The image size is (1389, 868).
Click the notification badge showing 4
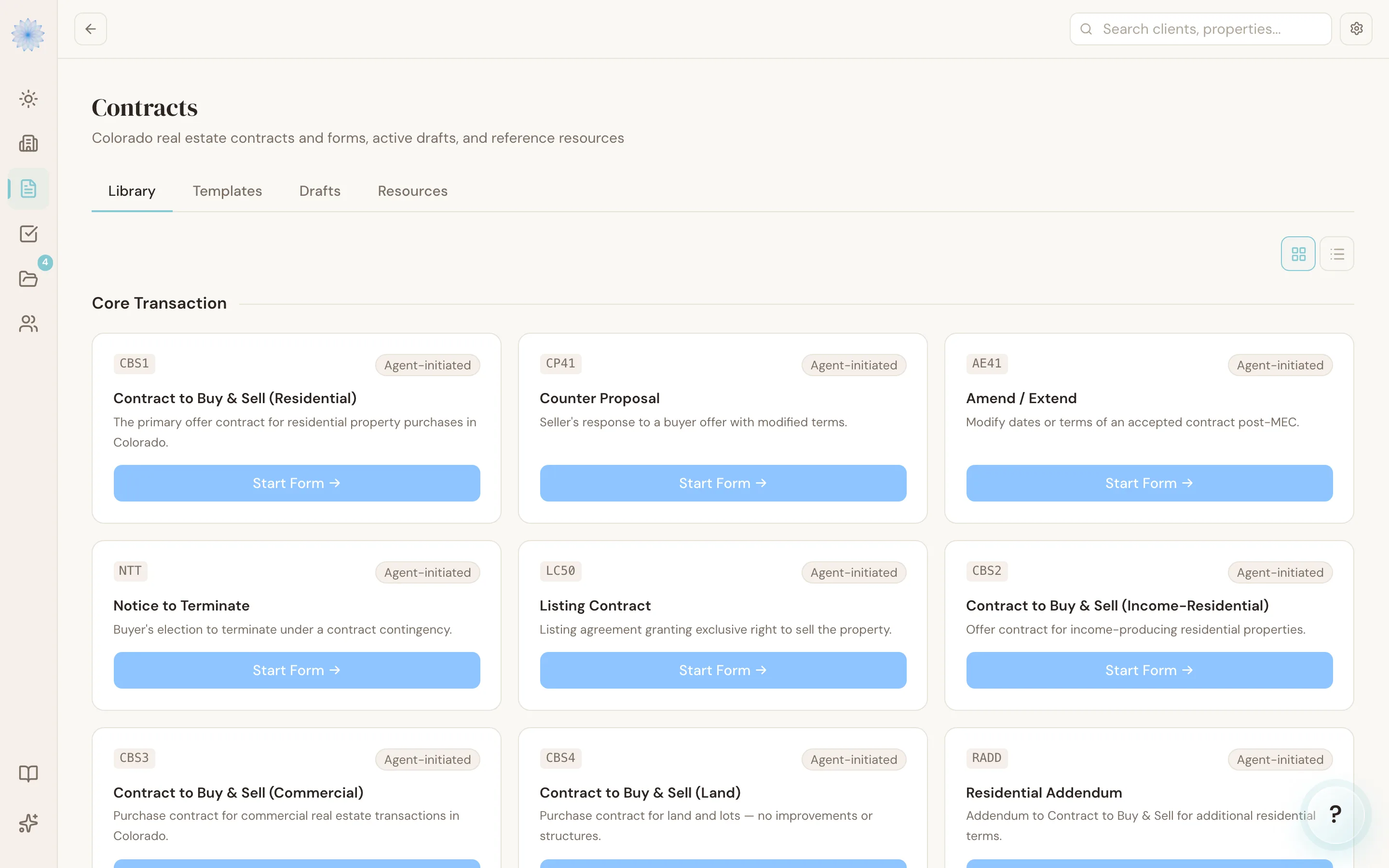[x=45, y=262]
